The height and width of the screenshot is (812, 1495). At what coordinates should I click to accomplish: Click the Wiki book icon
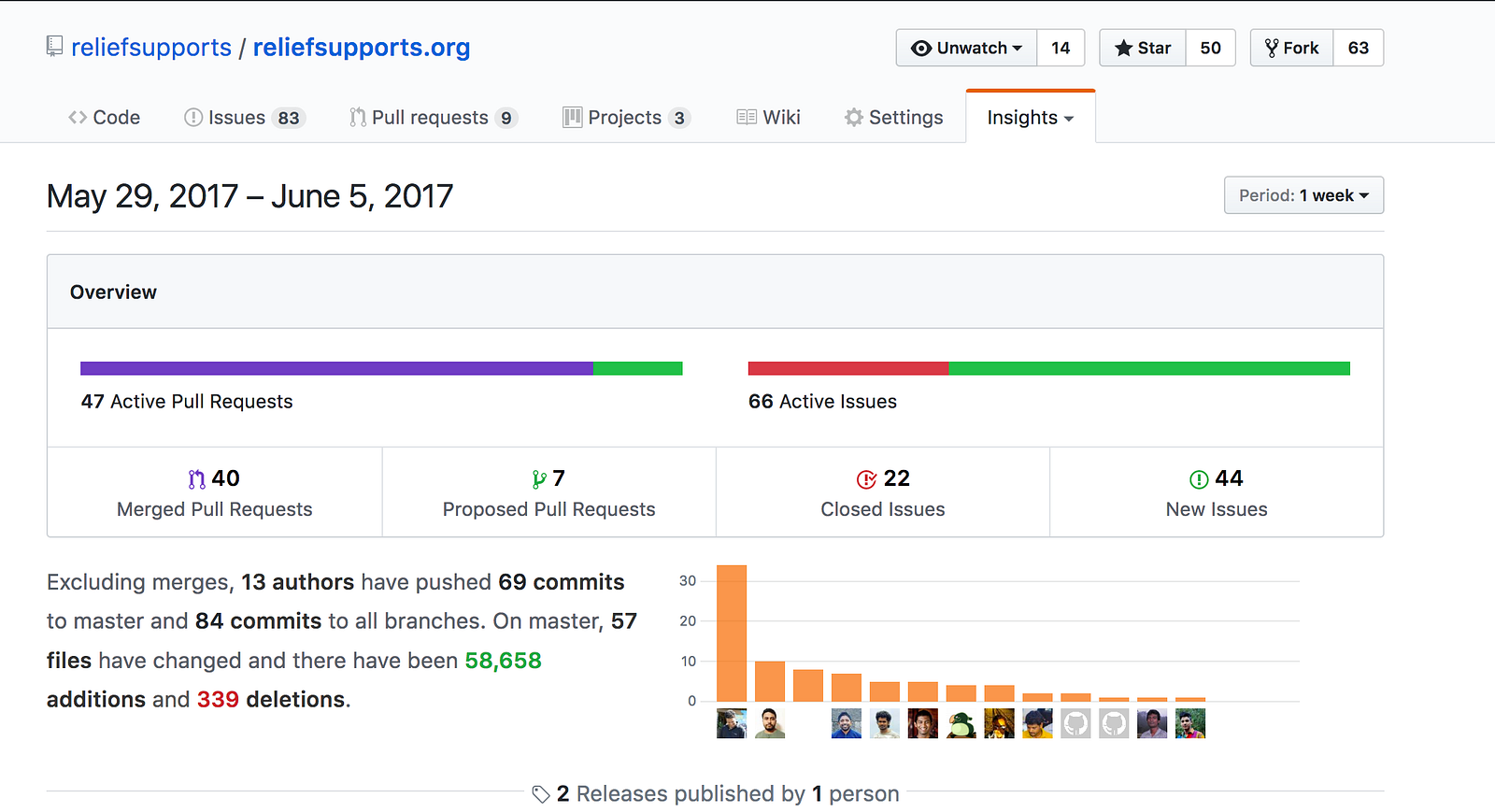click(747, 118)
